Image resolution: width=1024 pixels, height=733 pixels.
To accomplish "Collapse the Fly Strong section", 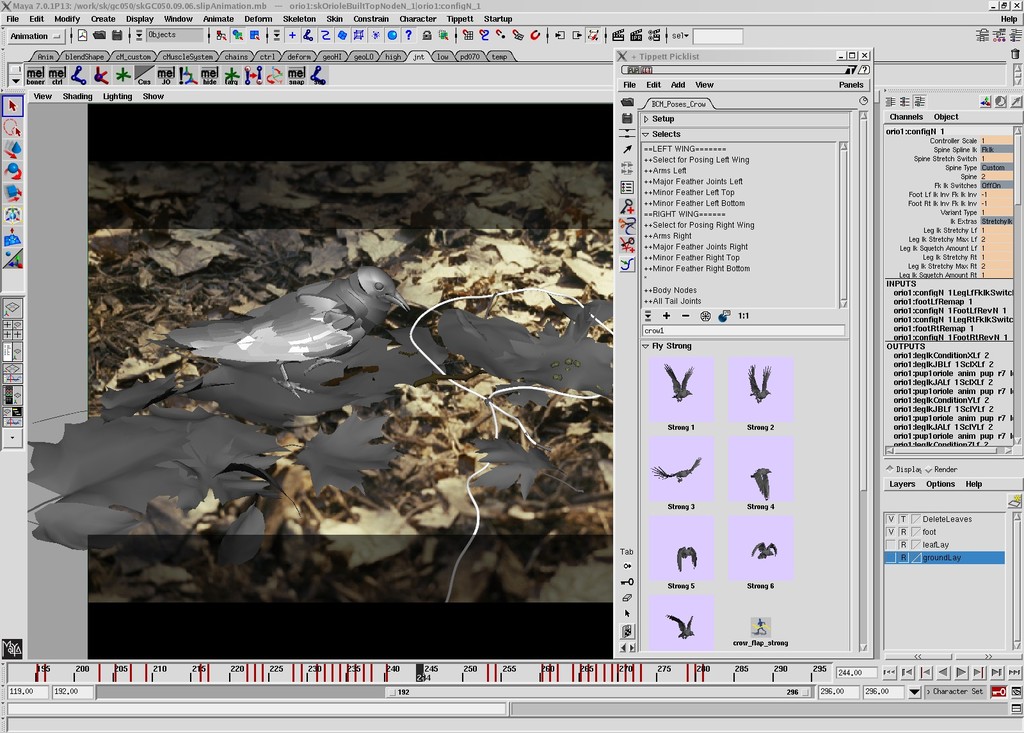I will click(646, 346).
